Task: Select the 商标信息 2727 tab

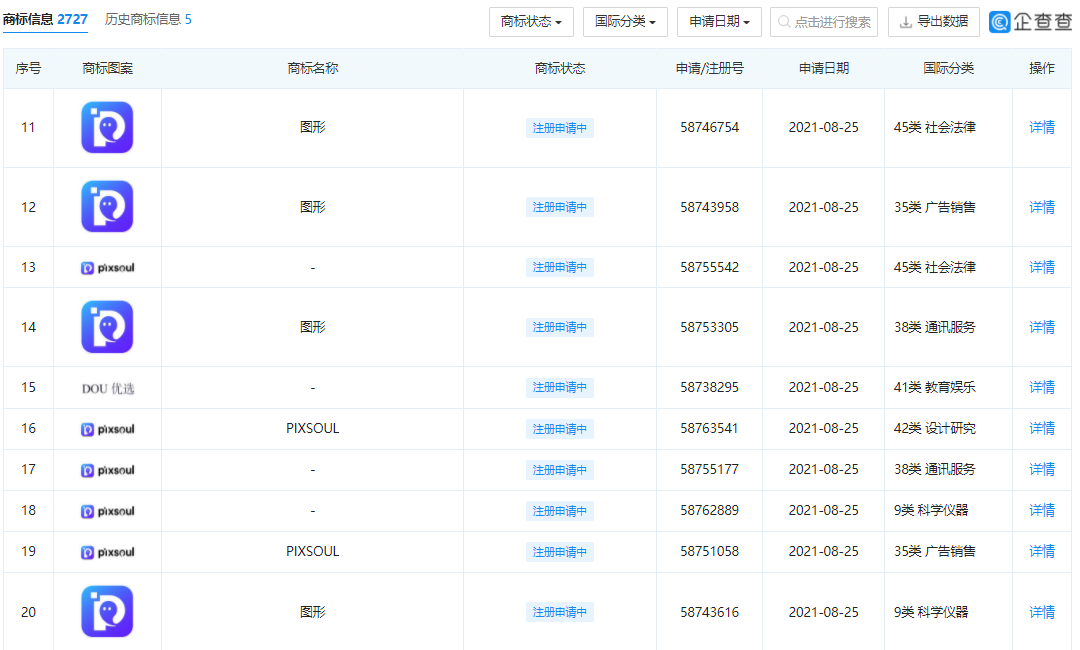Action: (x=46, y=19)
